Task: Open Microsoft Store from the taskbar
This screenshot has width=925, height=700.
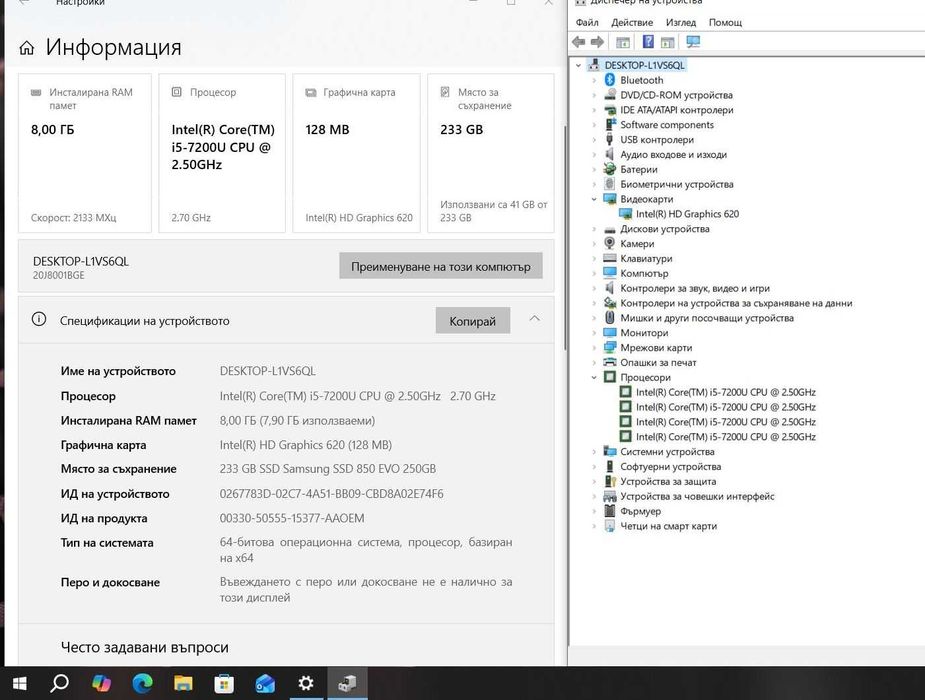Action: [x=224, y=683]
